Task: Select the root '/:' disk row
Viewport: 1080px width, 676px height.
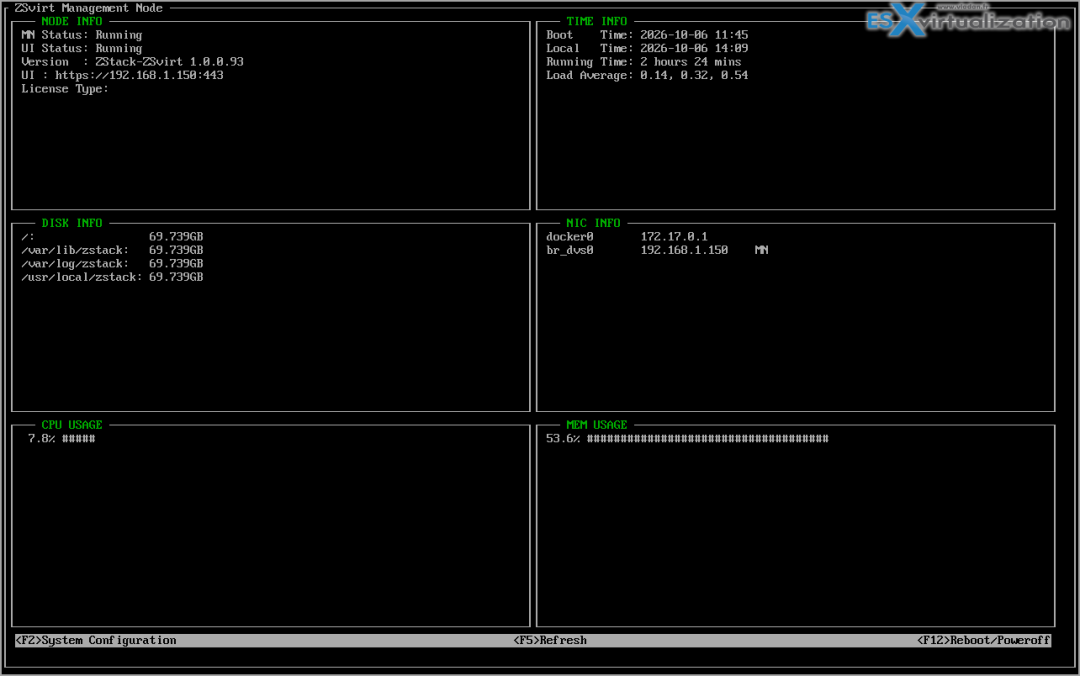Action: click(112, 236)
